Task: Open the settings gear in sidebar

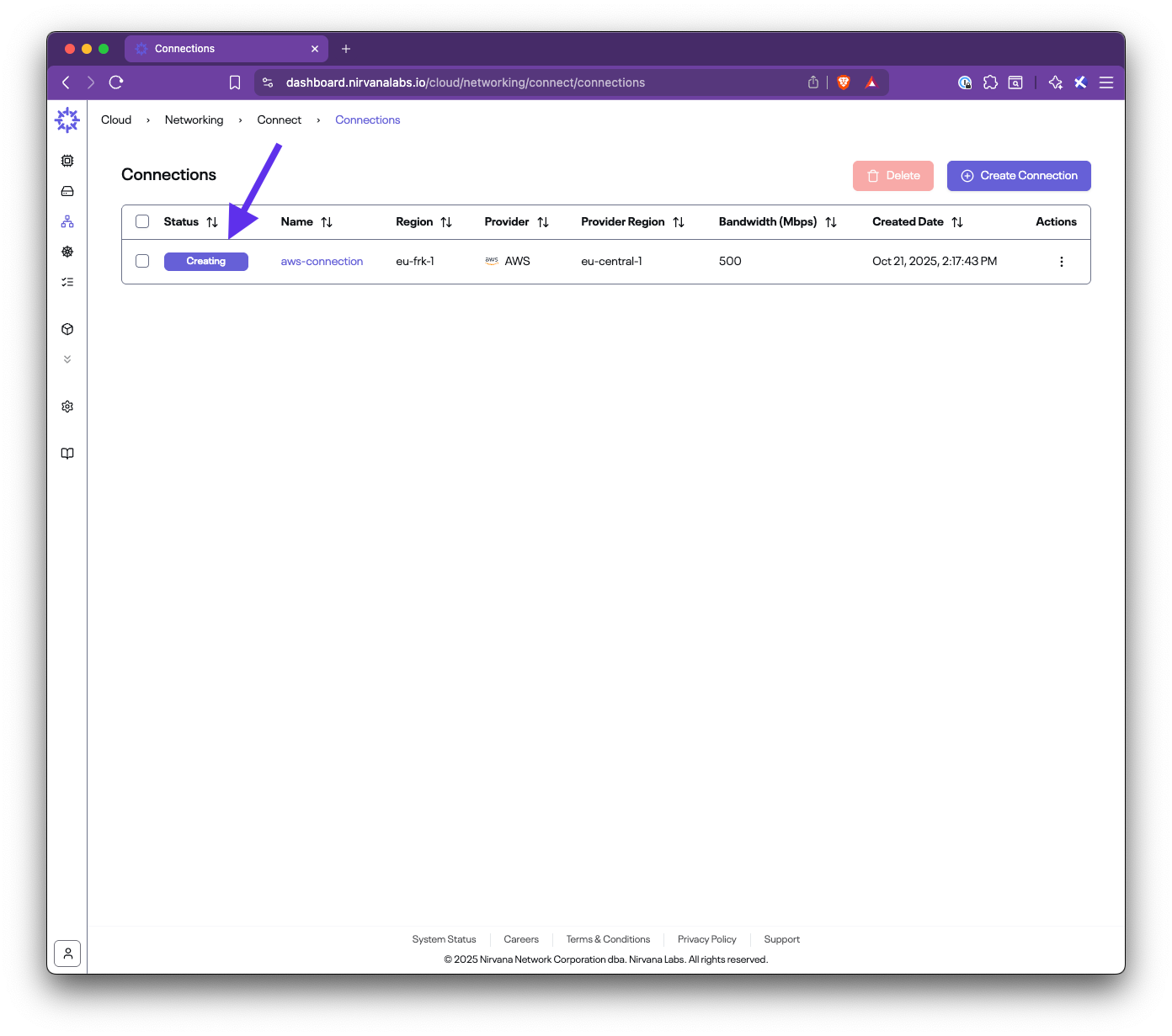Action: (67, 406)
